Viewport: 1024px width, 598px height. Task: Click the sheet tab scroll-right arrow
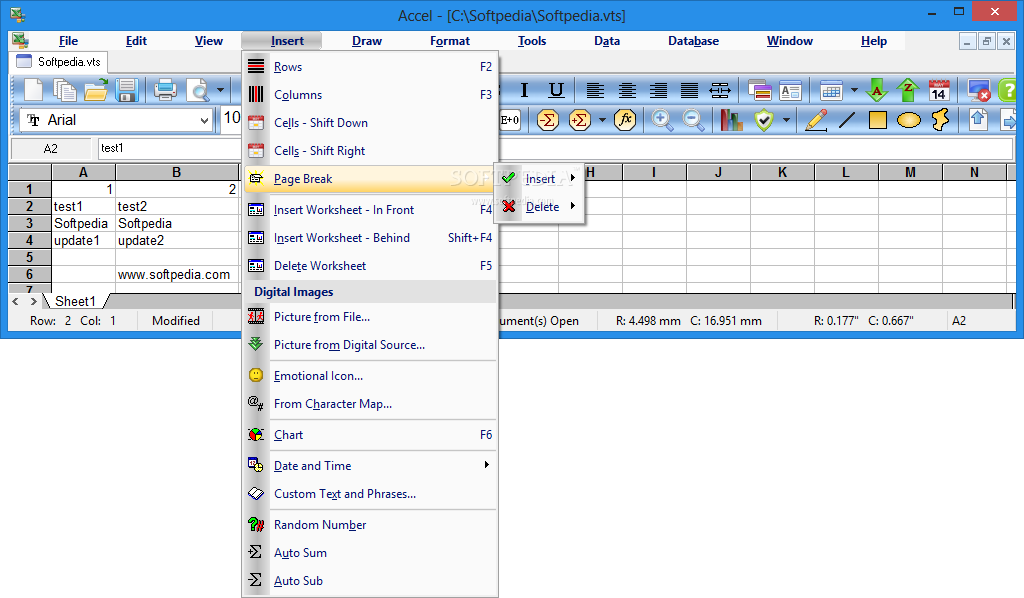[33, 301]
